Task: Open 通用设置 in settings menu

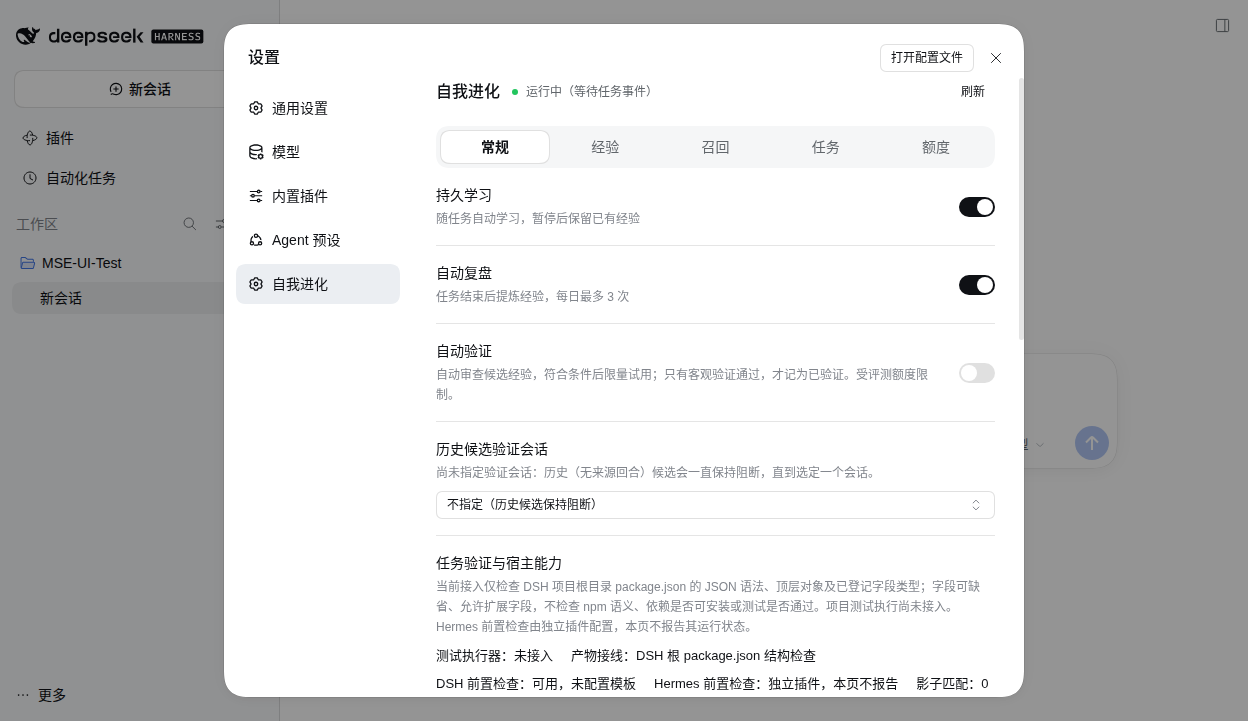Action: [318, 108]
